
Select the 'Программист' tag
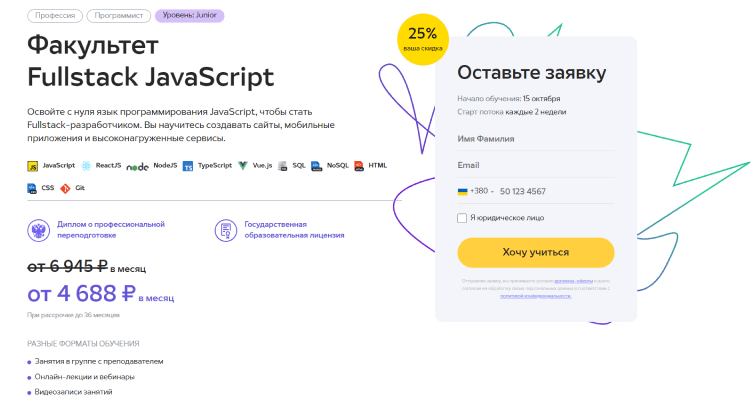[x=119, y=15]
